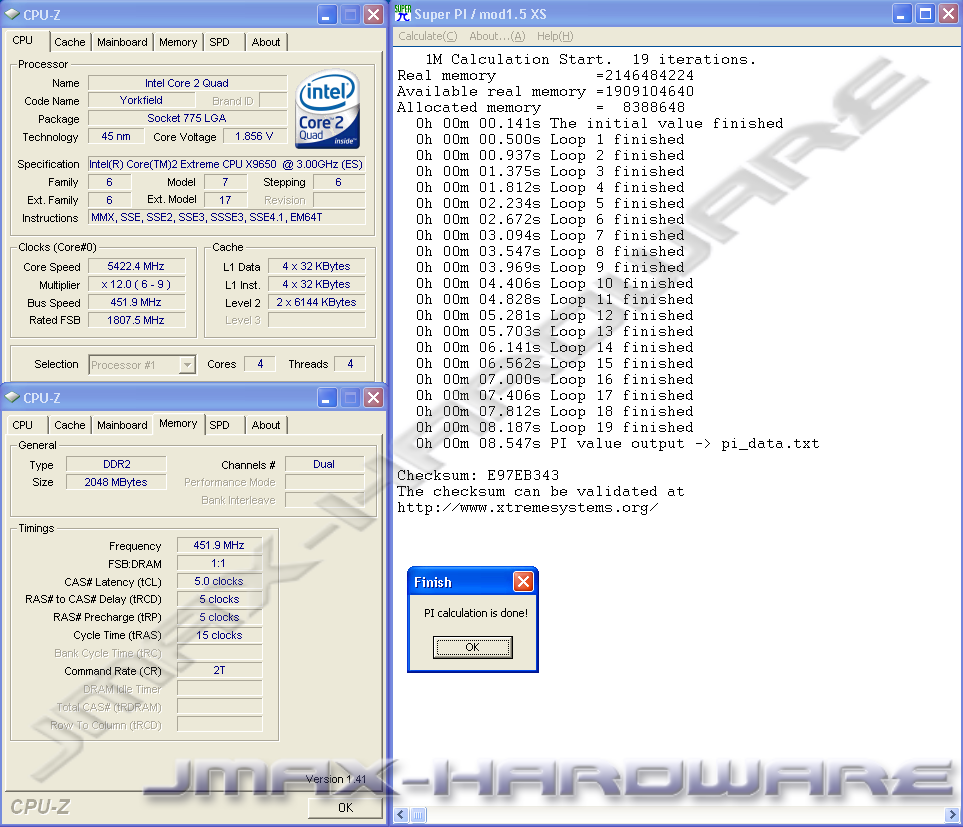Open Memory tab in top CPU-Z window
Image resolution: width=963 pixels, height=827 pixels.
click(x=178, y=42)
